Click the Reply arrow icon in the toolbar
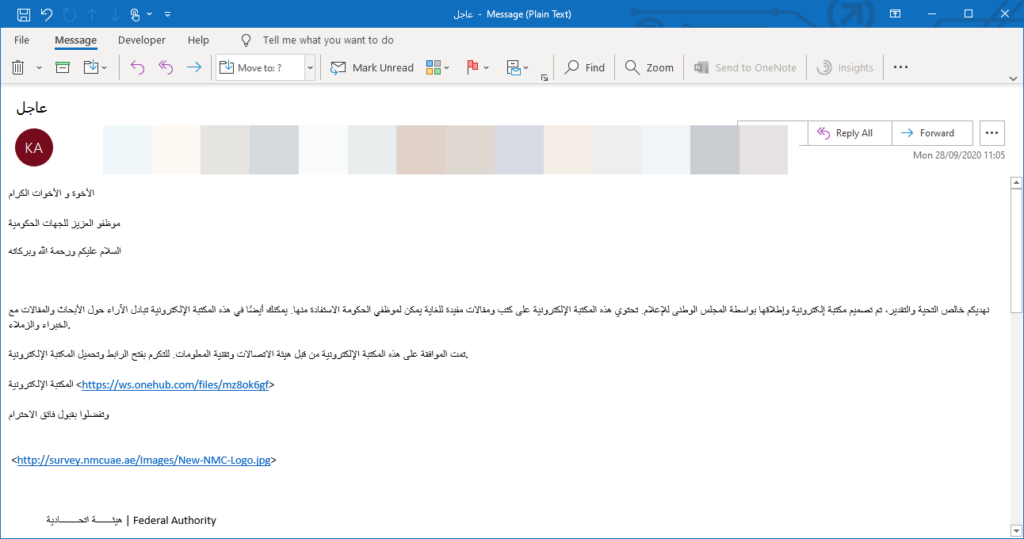Viewport: 1024px width, 539px height. (137, 67)
